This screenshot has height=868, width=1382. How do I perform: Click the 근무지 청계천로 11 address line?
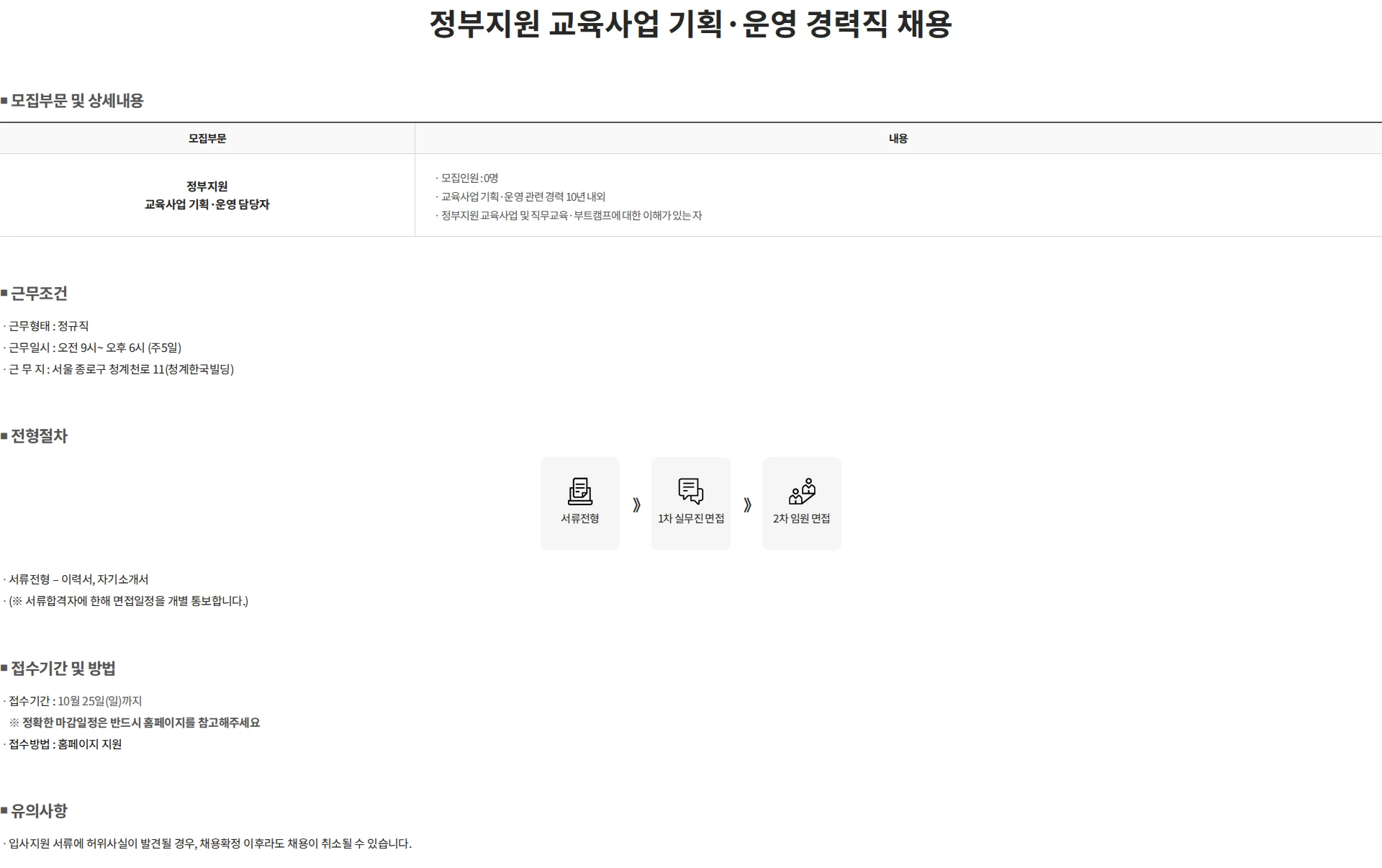118,369
